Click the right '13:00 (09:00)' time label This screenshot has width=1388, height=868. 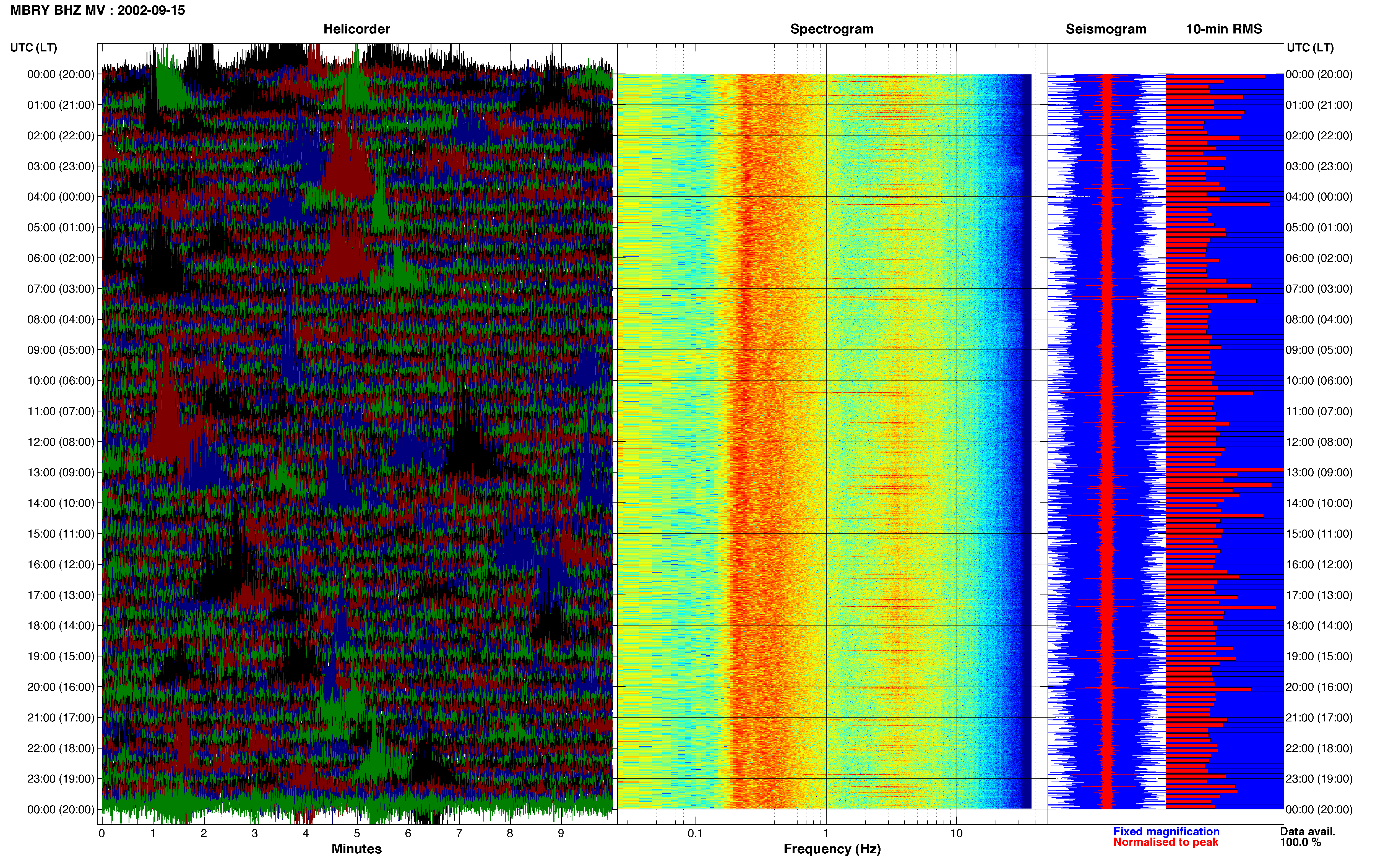[x=1319, y=473]
